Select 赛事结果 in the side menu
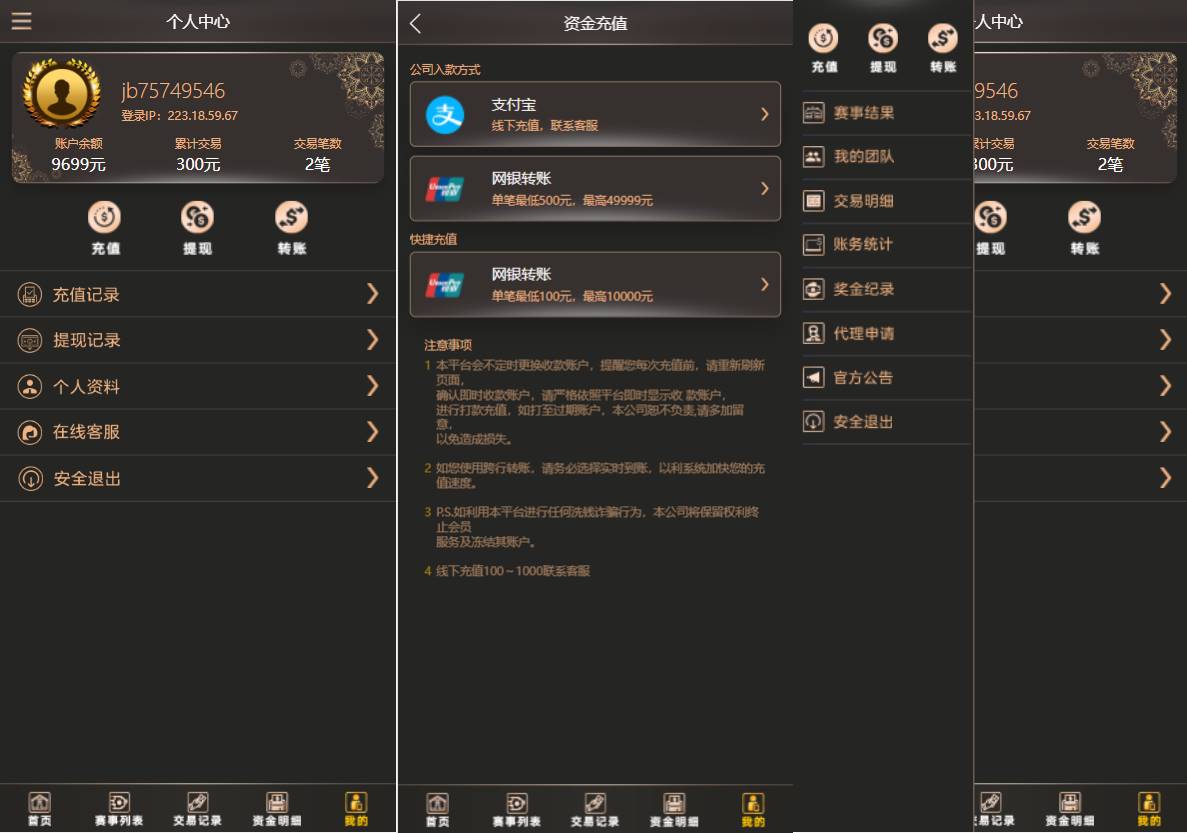 click(x=886, y=113)
